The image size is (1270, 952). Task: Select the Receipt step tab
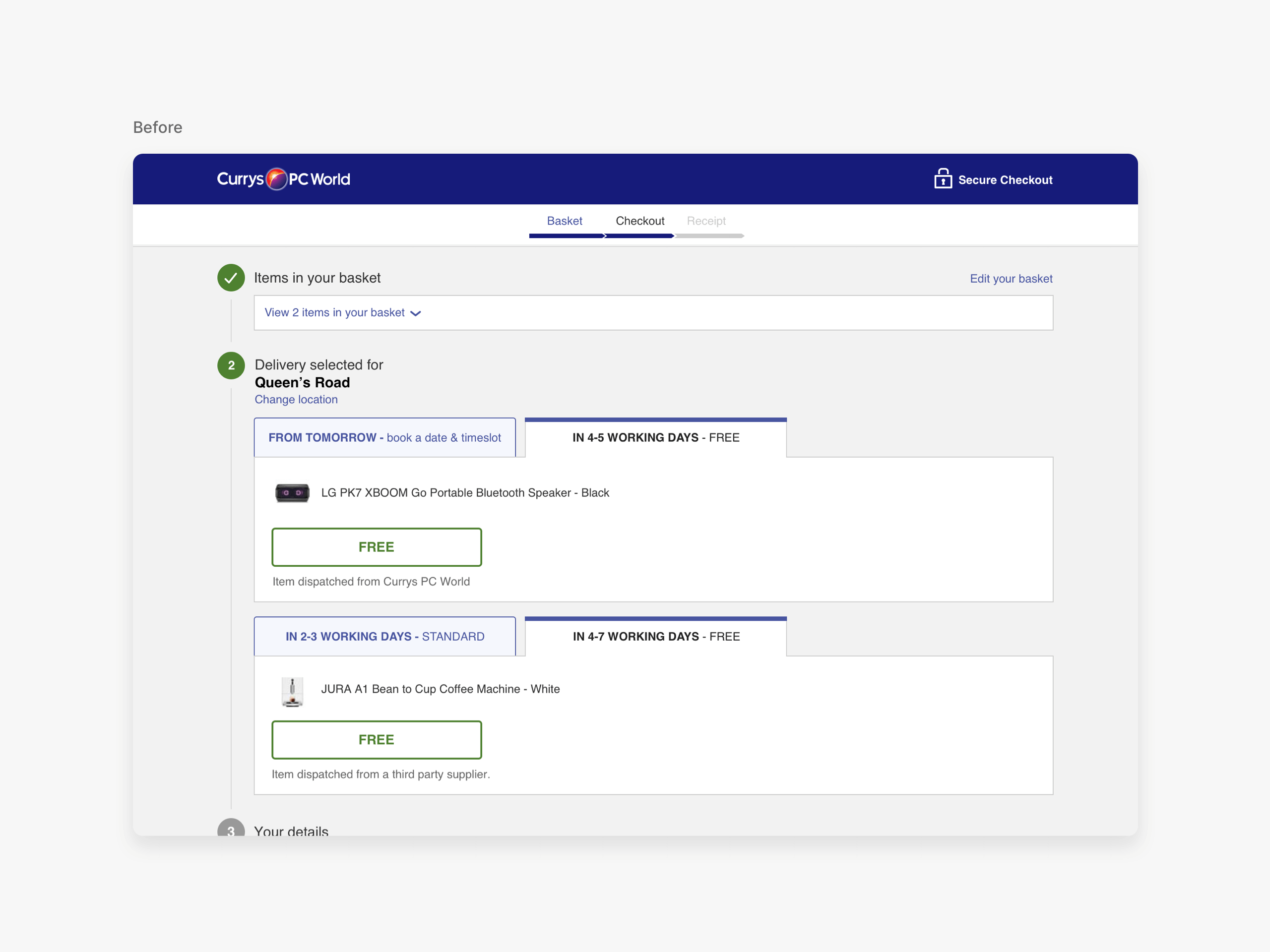coord(705,221)
